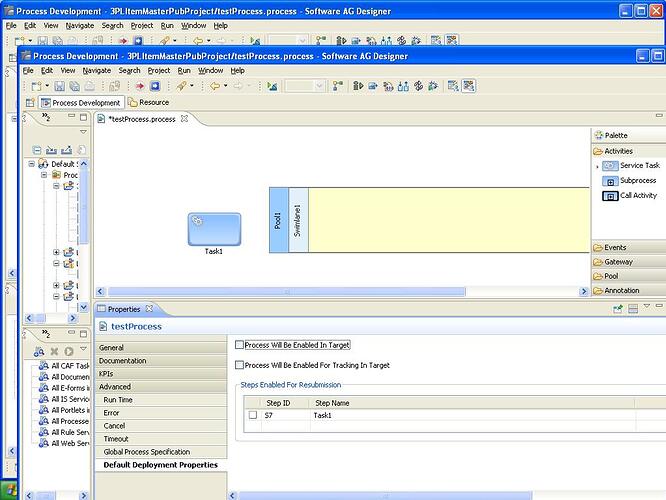Image resolution: width=666 pixels, height=500 pixels.
Task: Open the navigator panel view menu triangle
Action: click(x=83, y=132)
